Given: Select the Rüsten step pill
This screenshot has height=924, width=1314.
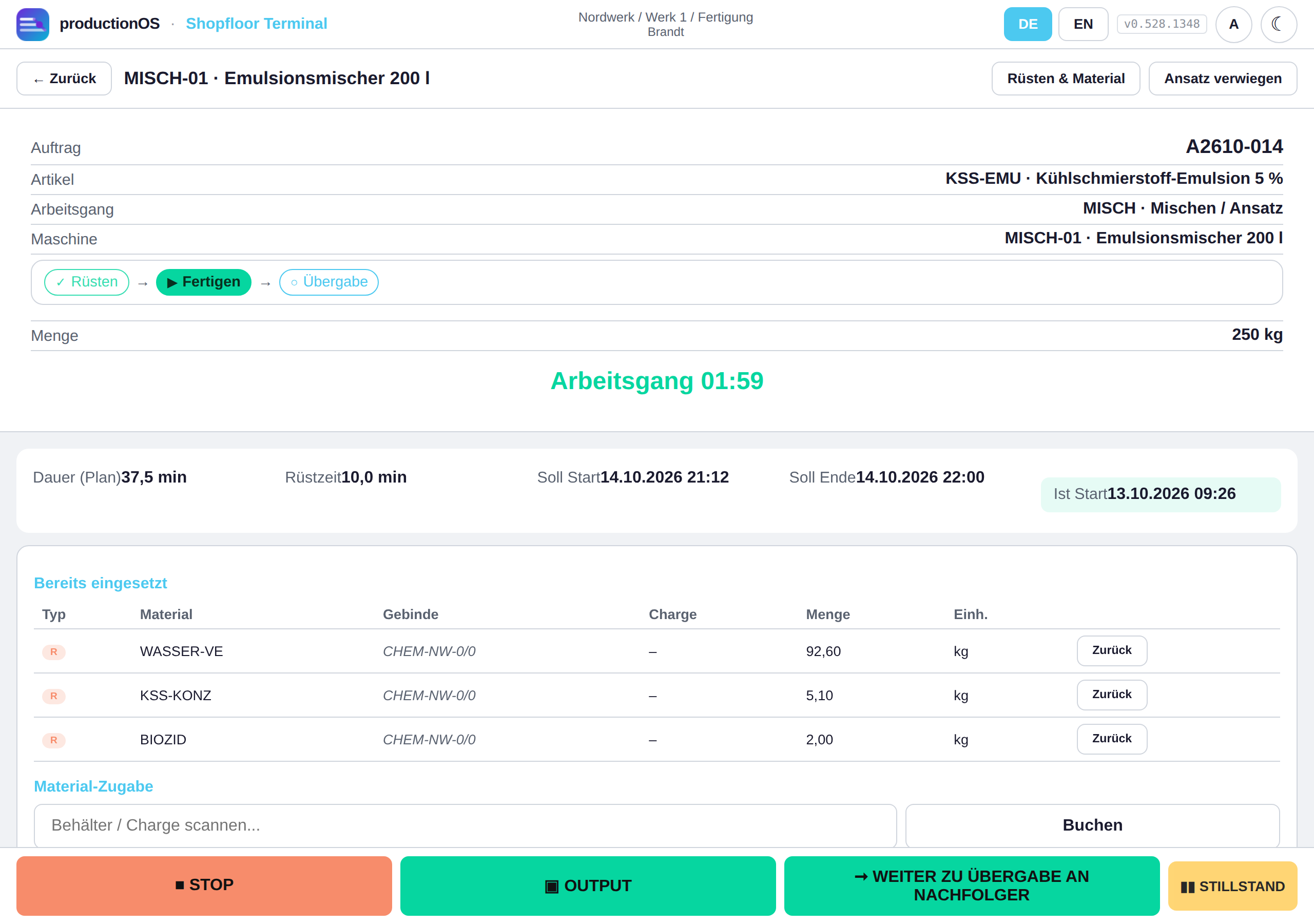Looking at the screenshot, I should [86, 282].
